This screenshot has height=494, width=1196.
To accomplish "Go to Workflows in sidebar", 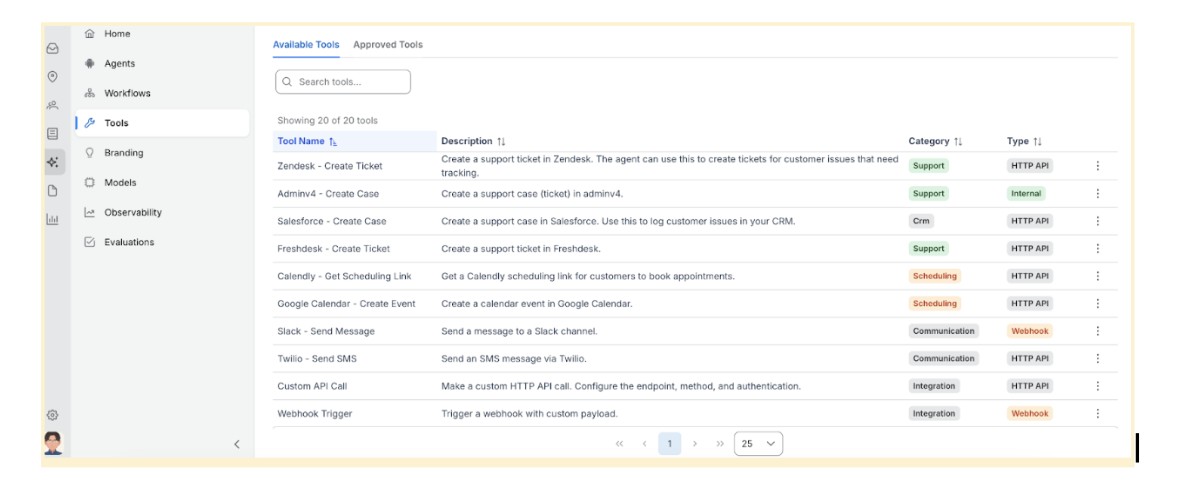I will coord(162,93).
